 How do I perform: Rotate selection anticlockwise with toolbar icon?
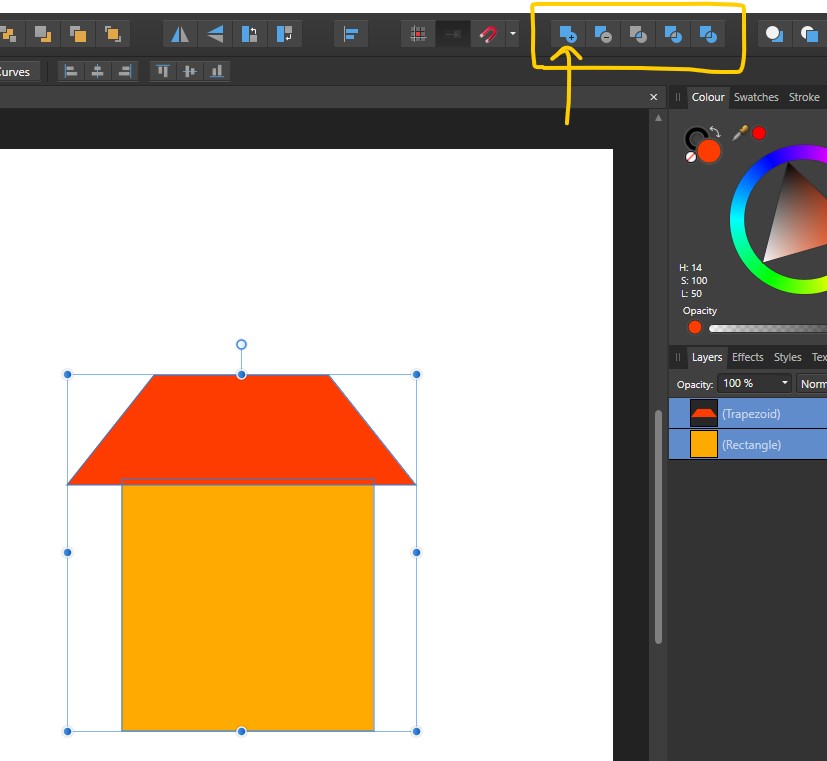[249, 35]
